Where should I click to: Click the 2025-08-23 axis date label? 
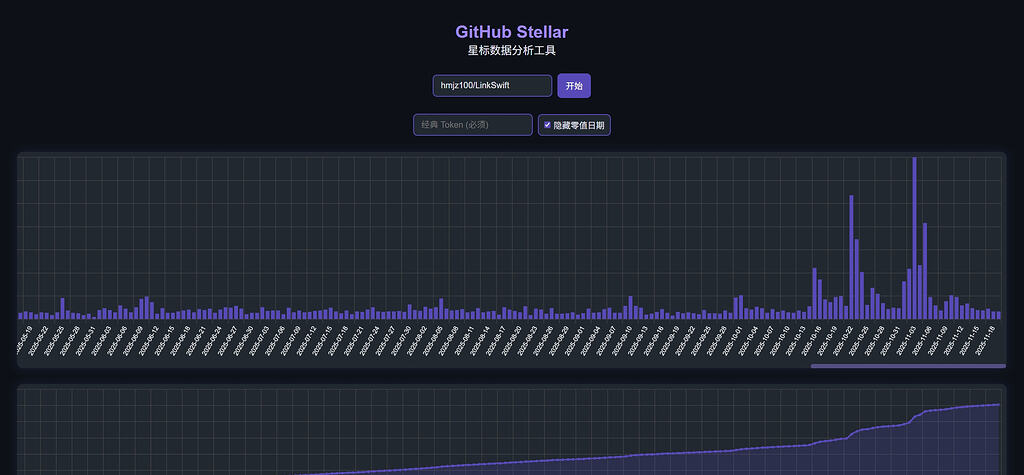(526, 340)
